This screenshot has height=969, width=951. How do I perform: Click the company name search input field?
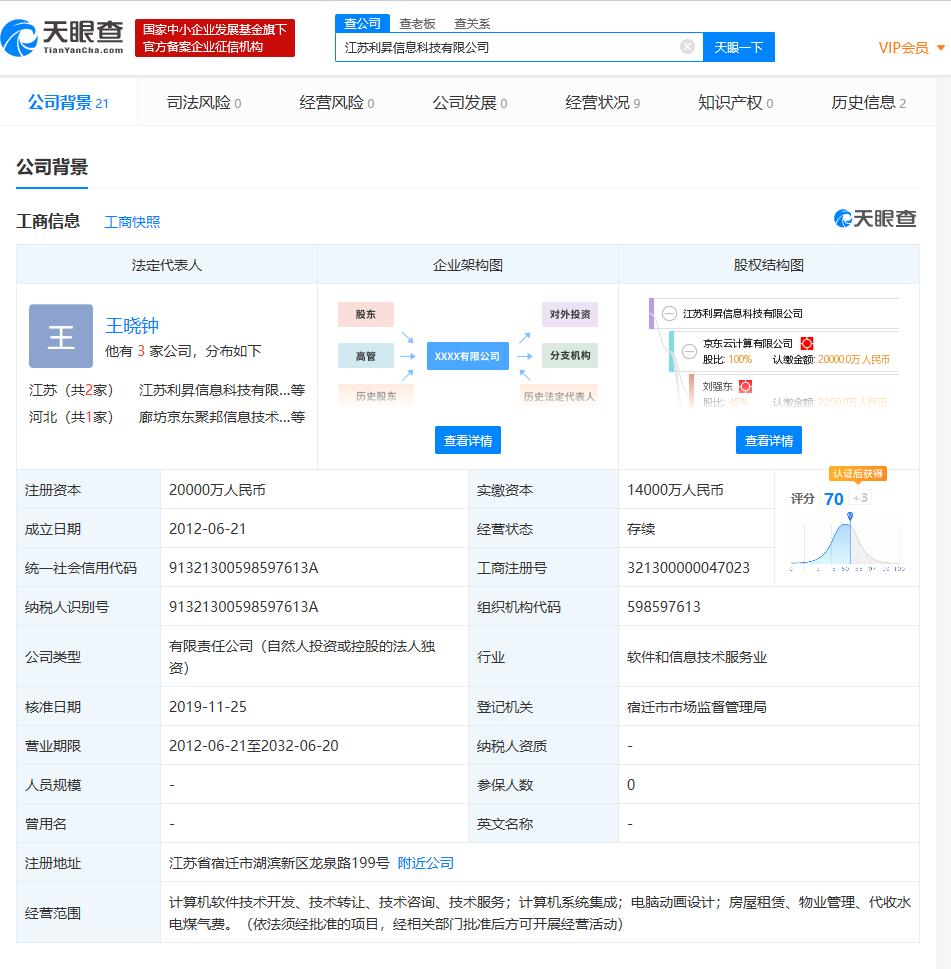click(x=509, y=48)
